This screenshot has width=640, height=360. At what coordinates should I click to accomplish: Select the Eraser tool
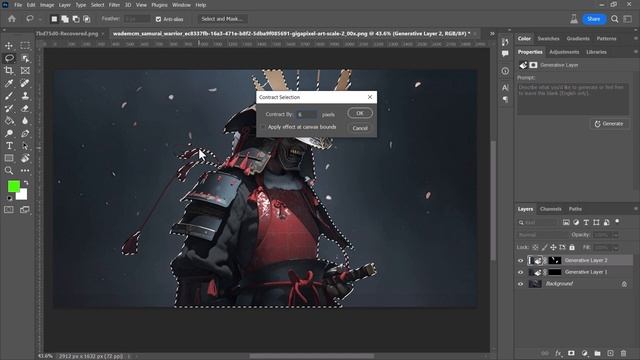[25, 109]
